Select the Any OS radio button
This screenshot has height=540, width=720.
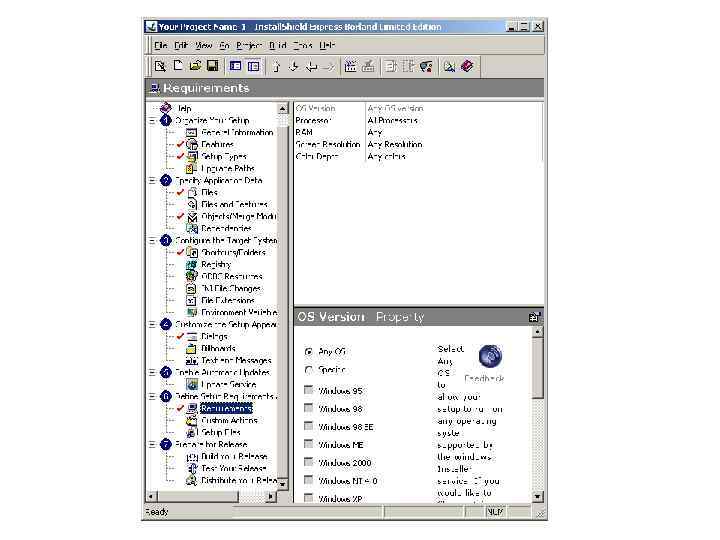(x=309, y=352)
